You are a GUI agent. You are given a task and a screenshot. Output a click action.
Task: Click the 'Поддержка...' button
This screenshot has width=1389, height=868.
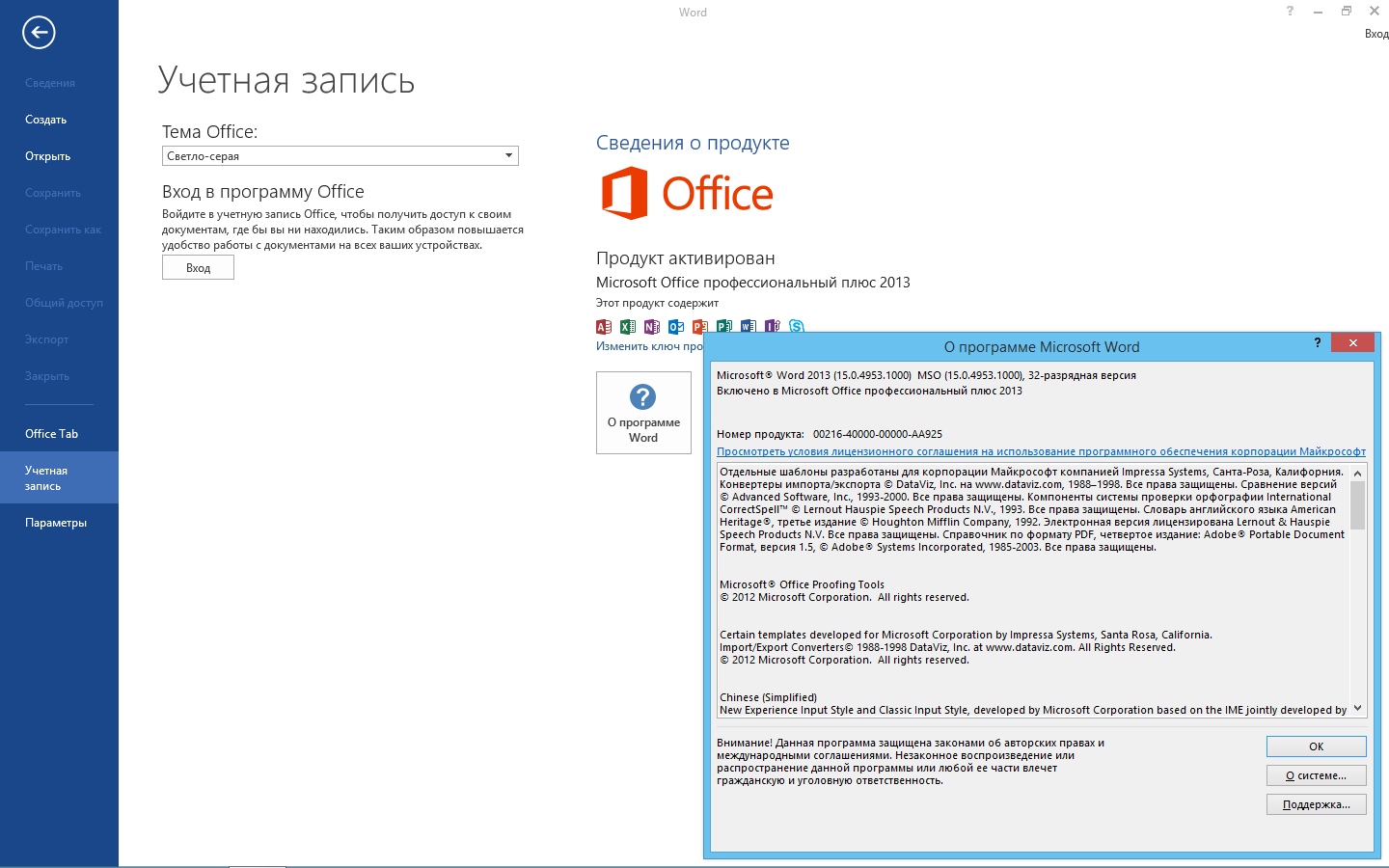point(1316,804)
